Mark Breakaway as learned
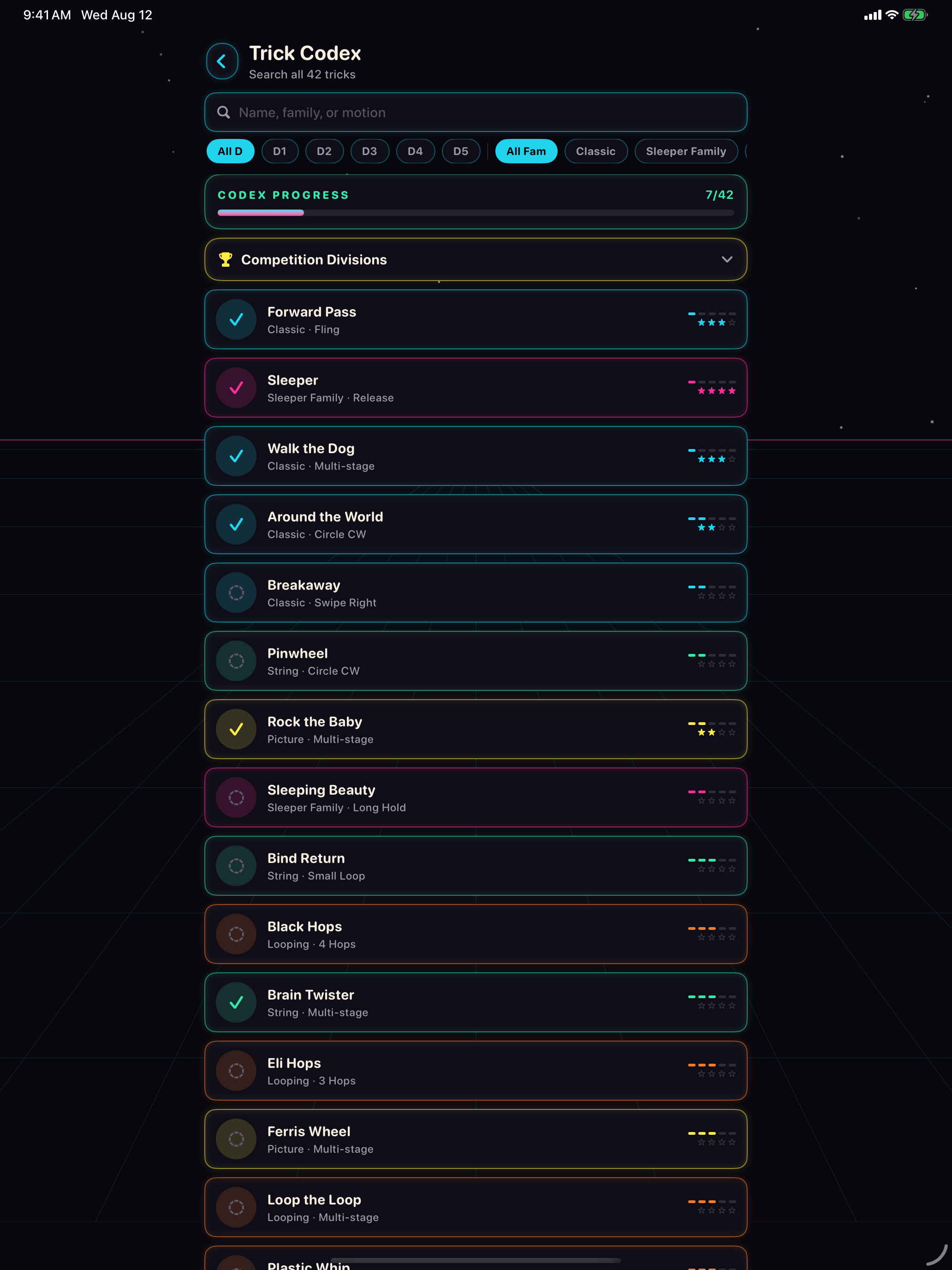 237,593
